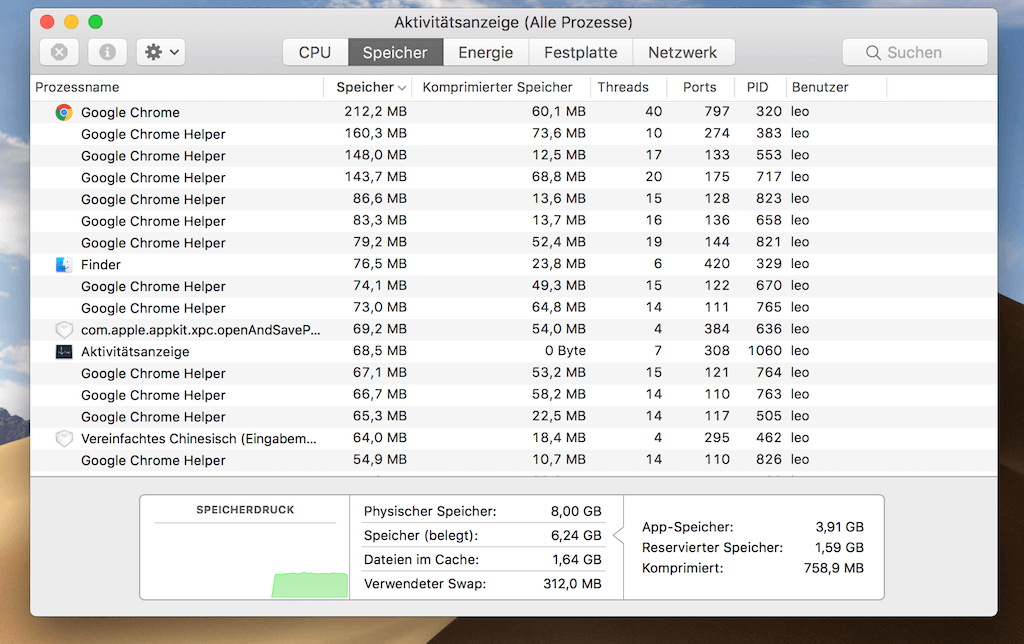Toggle sort order on Speicher column
The image size is (1024, 644).
pos(370,88)
